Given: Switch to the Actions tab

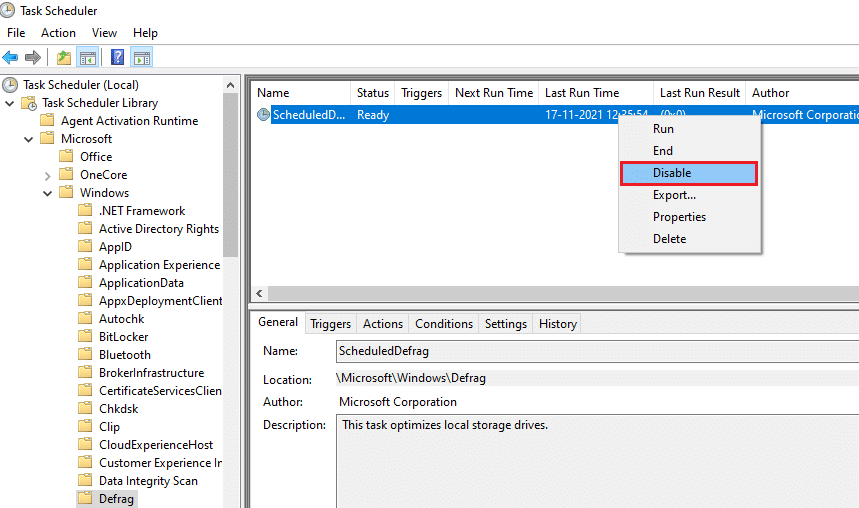Looking at the screenshot, I should tap(383, 324).
